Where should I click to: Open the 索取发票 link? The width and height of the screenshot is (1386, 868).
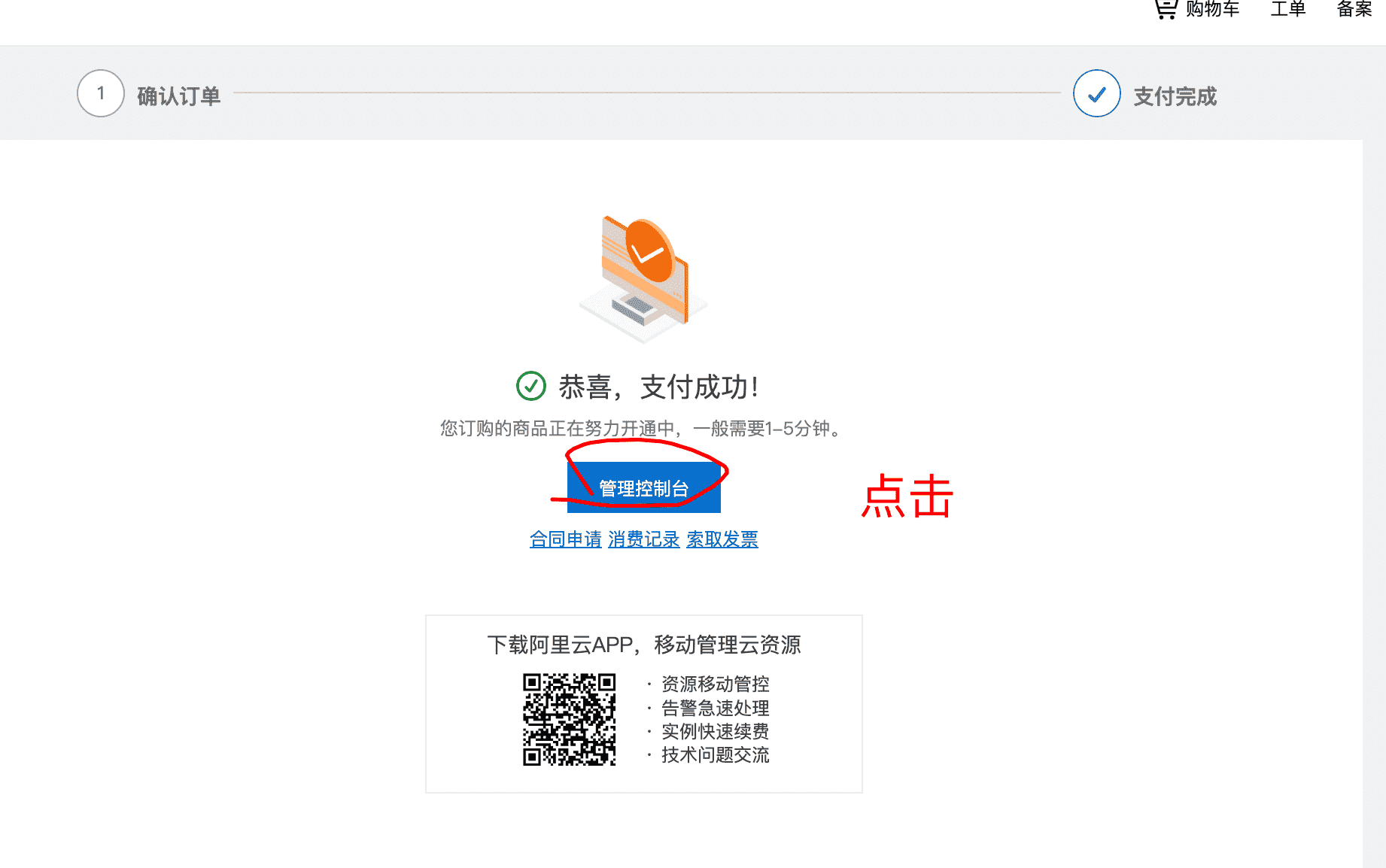722,539
